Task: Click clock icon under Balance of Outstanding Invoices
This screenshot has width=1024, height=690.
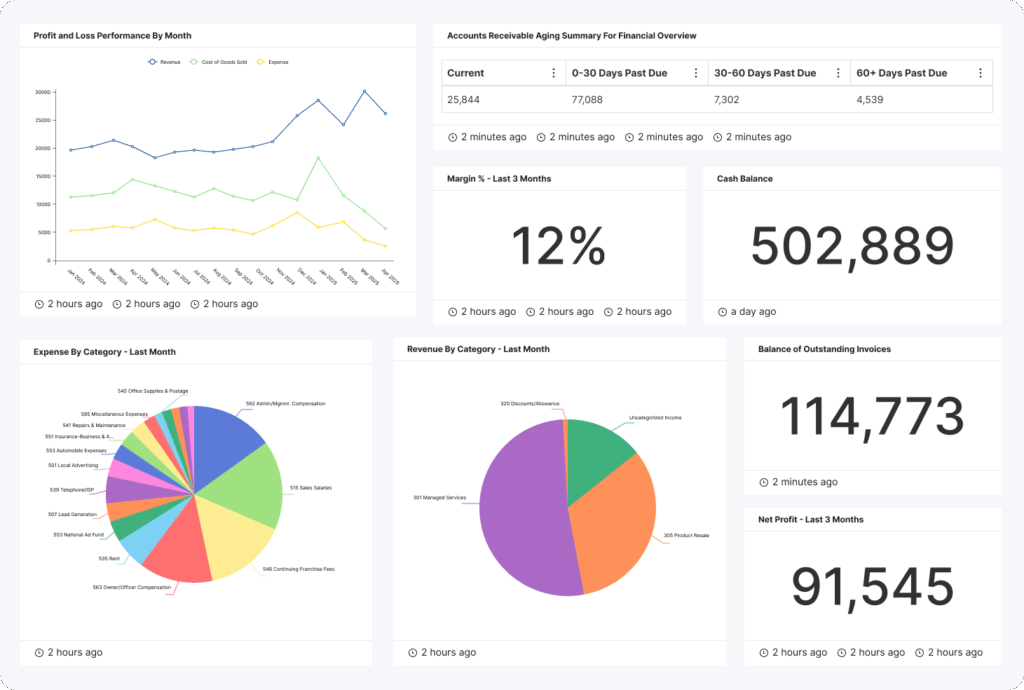Action: click(765, 482)
